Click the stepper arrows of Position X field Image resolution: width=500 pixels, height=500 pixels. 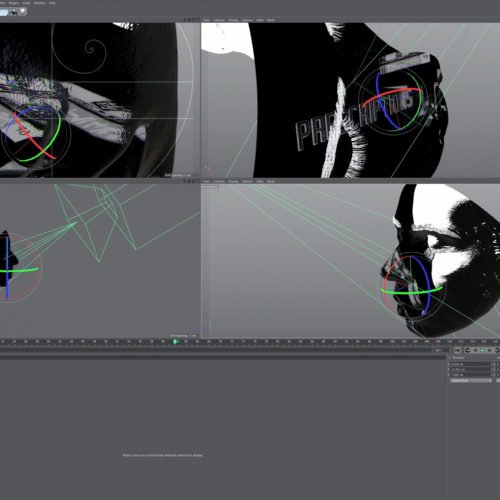coord(492,364)
